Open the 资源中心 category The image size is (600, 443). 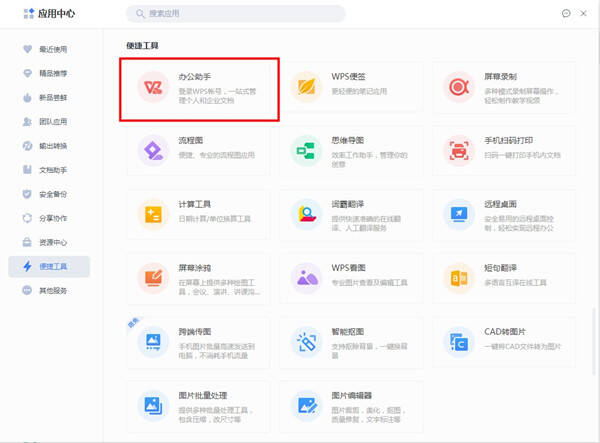tap(49, 243)
